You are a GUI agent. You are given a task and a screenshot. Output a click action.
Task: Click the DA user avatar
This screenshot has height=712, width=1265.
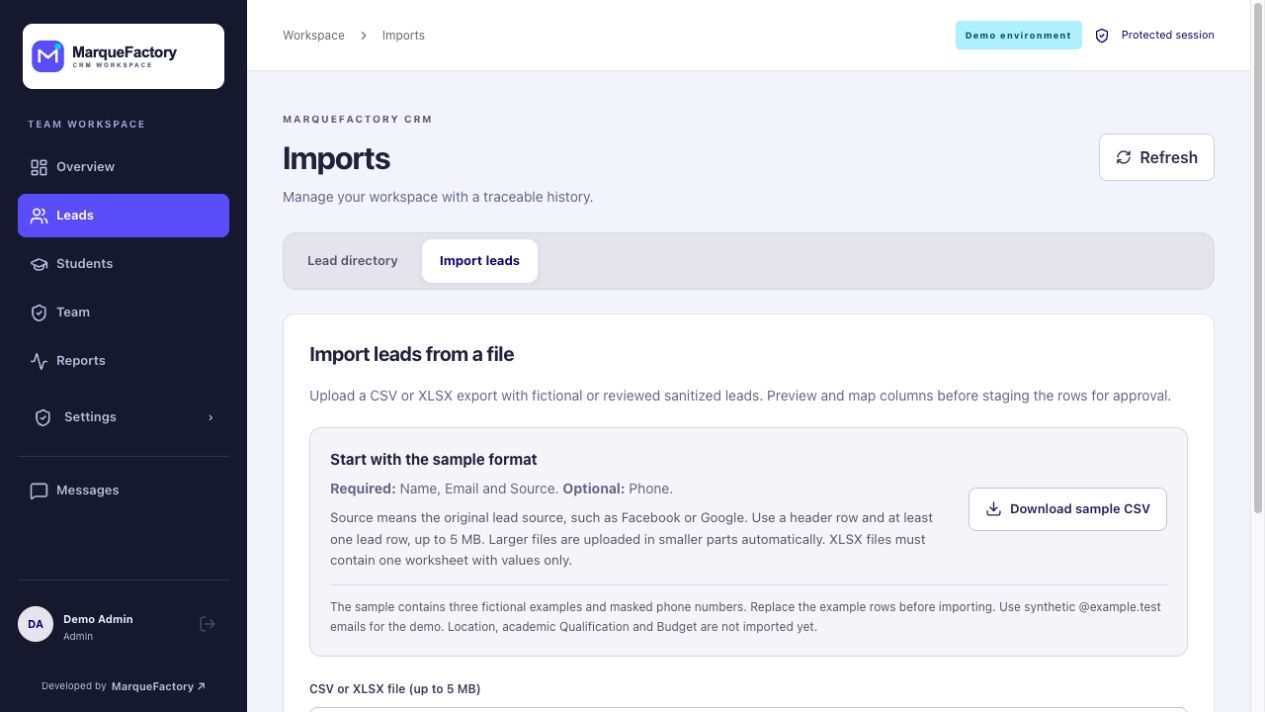coord(35,624)
